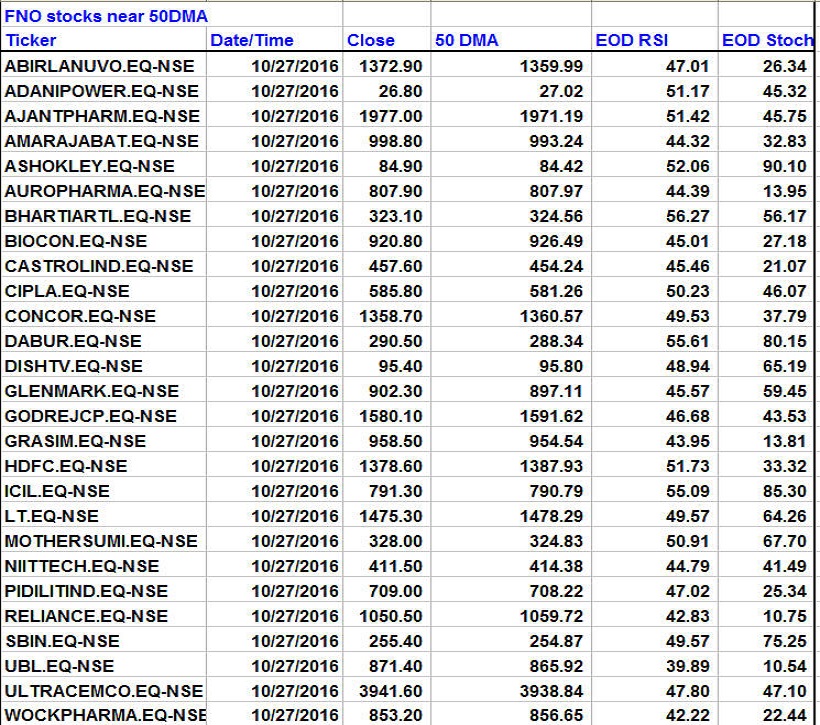The height and width of the screenshot is (725, 820).
Task: Select ASHOKLEY's EOD Stoch value 90.10
Action: click(784, 166)
